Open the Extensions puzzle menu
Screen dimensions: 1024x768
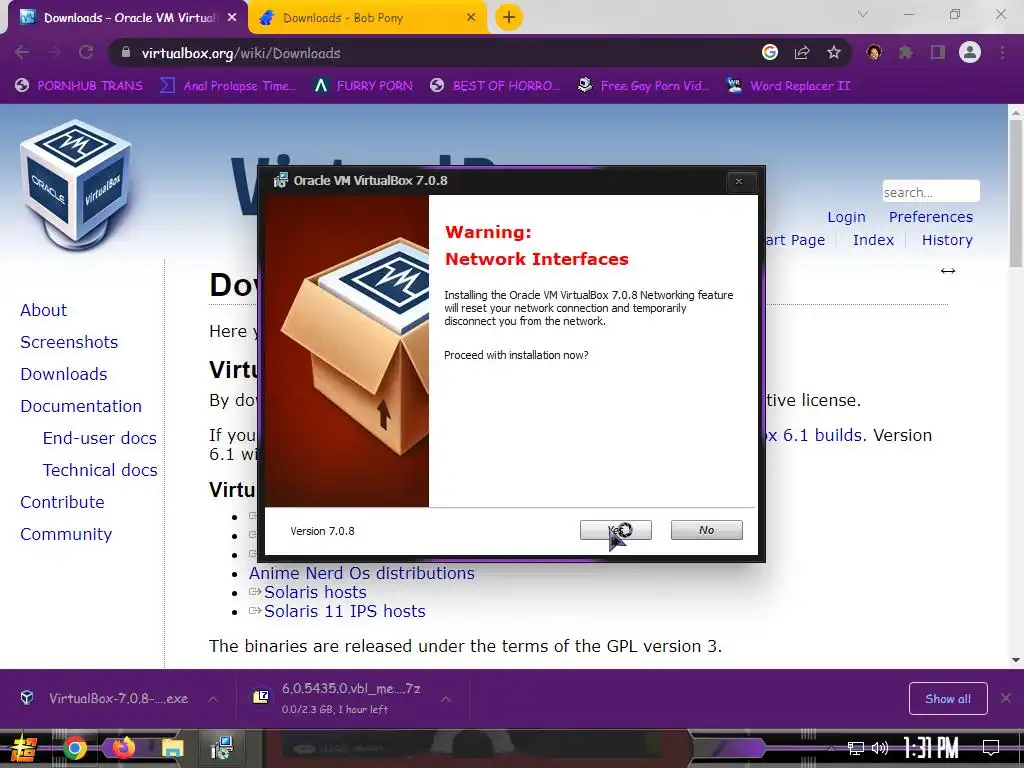coord(906,52)
